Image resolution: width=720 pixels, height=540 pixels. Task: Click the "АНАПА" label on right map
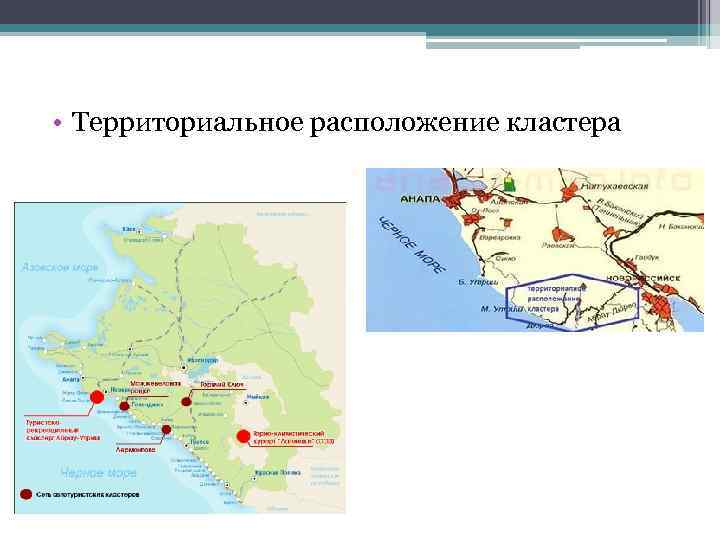click(x=420, y=199)
